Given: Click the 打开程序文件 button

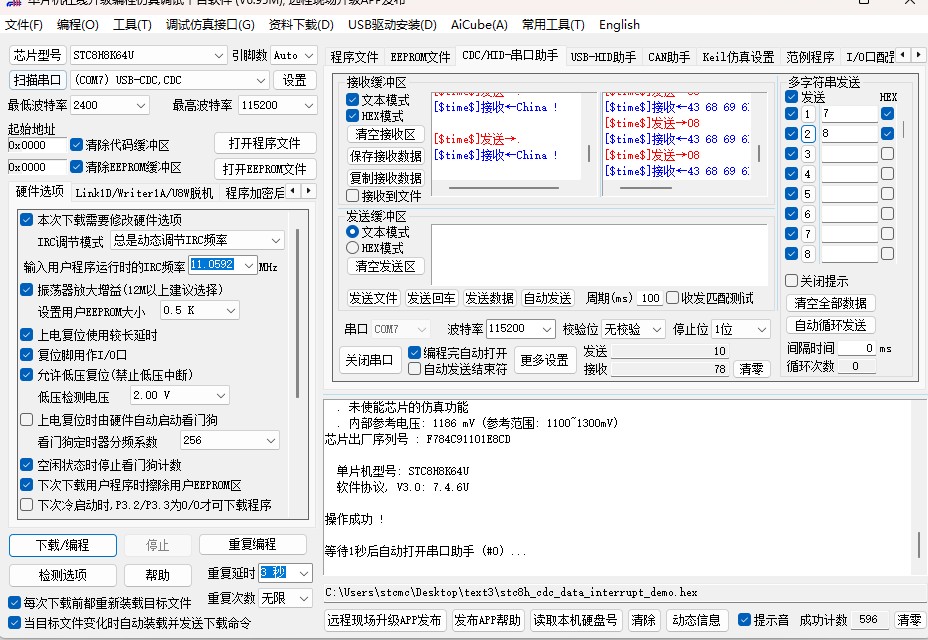Looking at the screenshot, I should click(x=265, y=143).
